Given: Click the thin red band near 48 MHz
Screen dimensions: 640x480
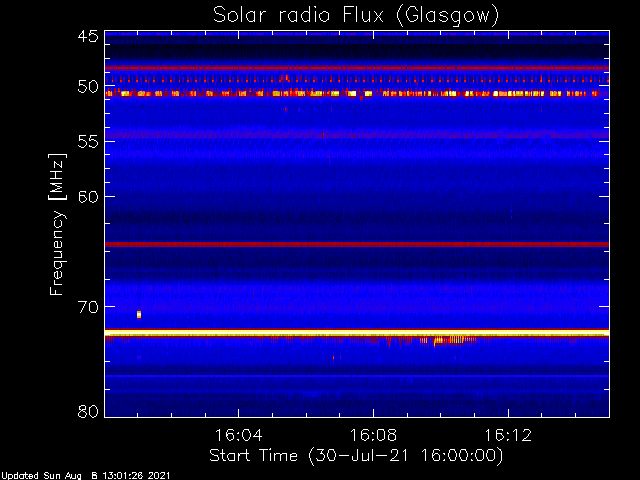Looking at the screenshot, I should [x=357, y=68].
